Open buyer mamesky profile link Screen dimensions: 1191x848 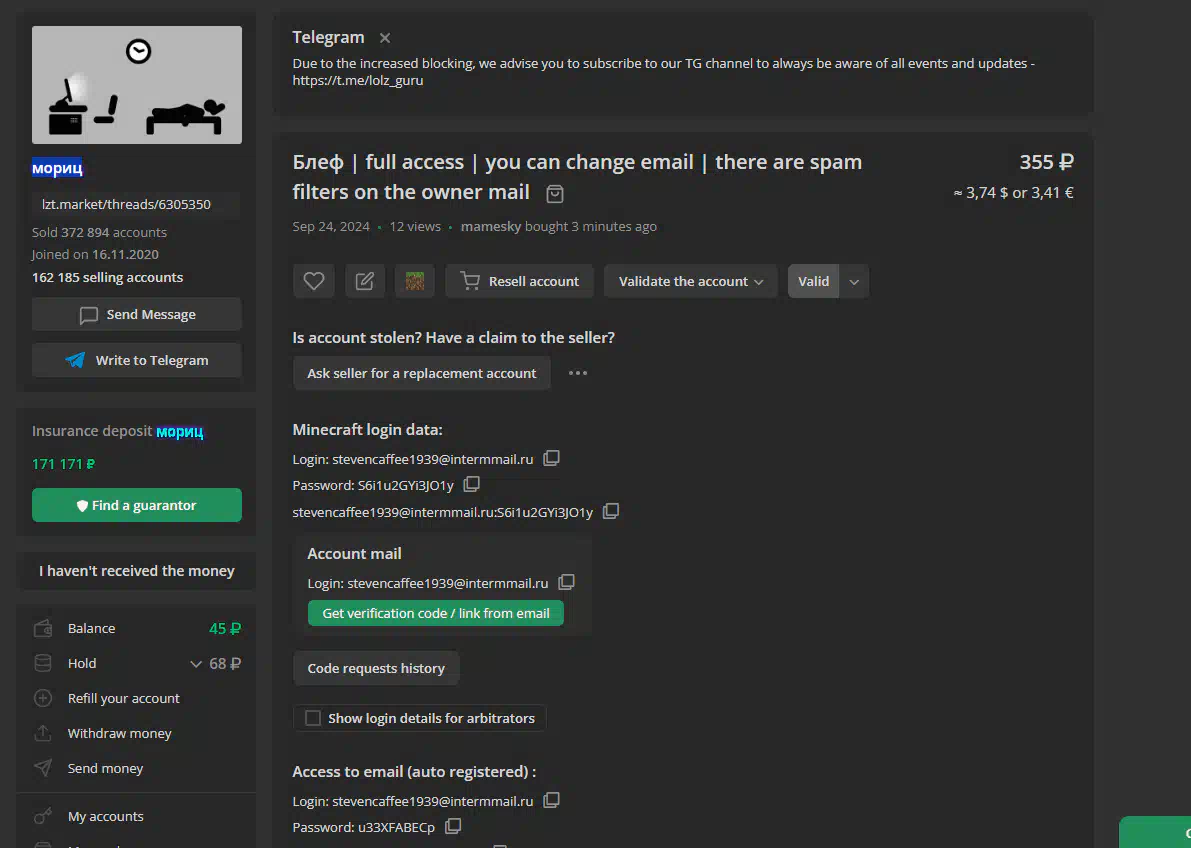pos(491,226)
